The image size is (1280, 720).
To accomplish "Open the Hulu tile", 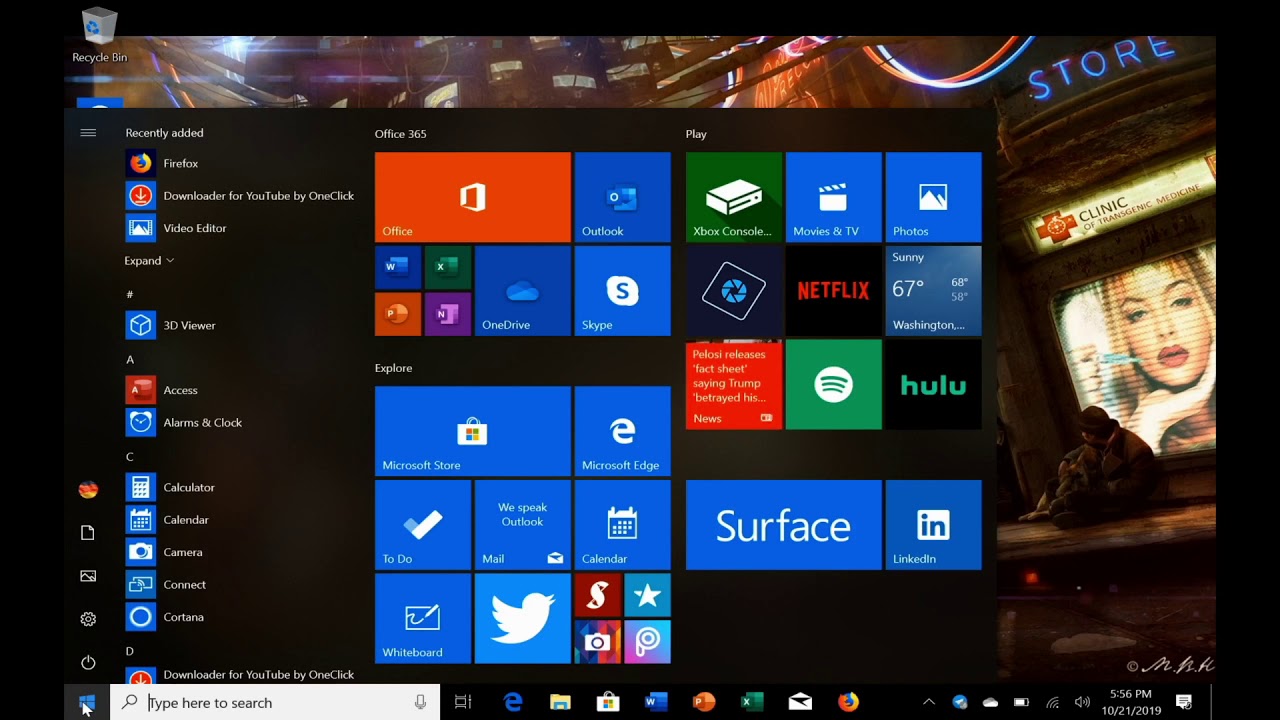I will (x=933, y=385).
